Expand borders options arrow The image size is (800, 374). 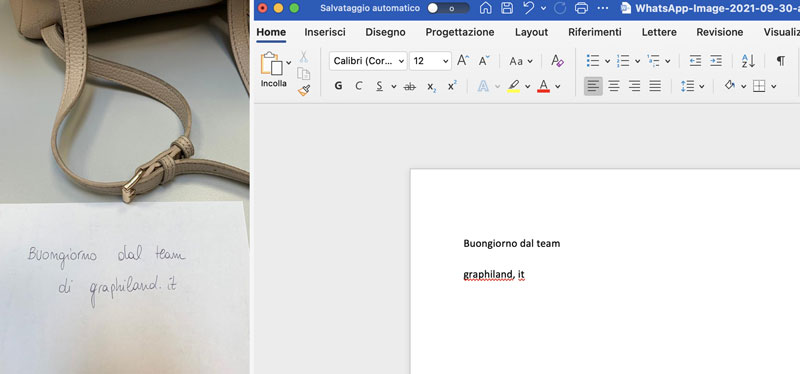click(774, 87)
